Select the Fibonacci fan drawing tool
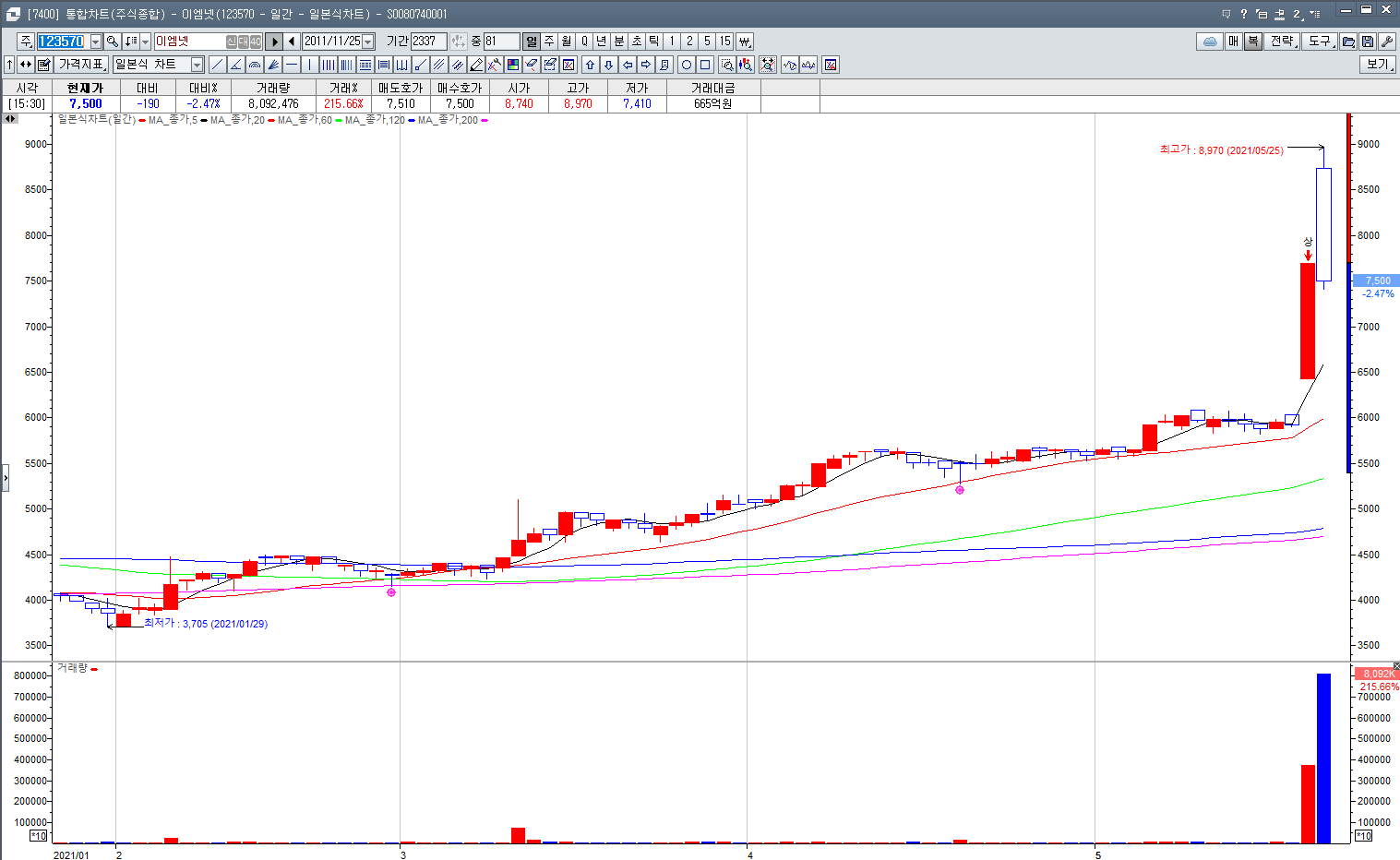The width and height of the screenshot is (1400, 860). pos(273,65)
